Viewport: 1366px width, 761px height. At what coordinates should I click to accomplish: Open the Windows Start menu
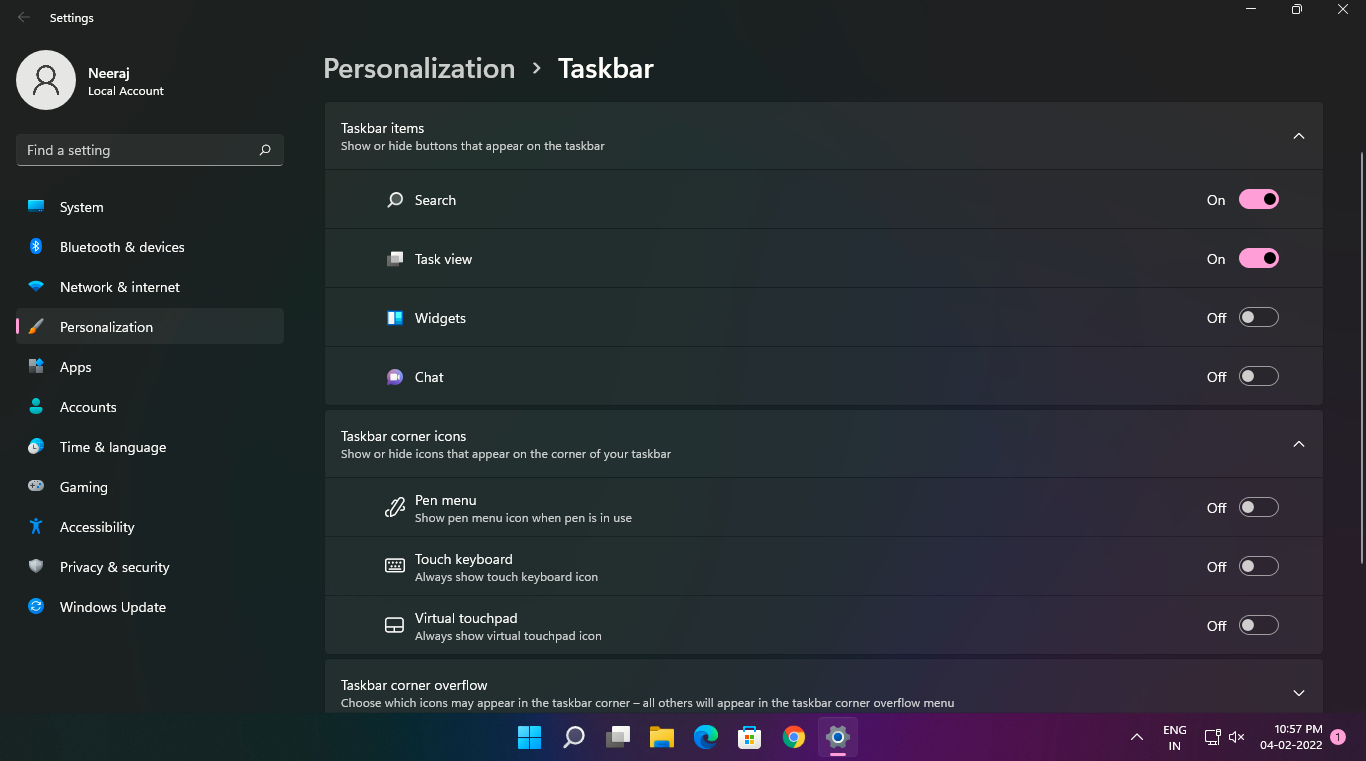[529, 738]
